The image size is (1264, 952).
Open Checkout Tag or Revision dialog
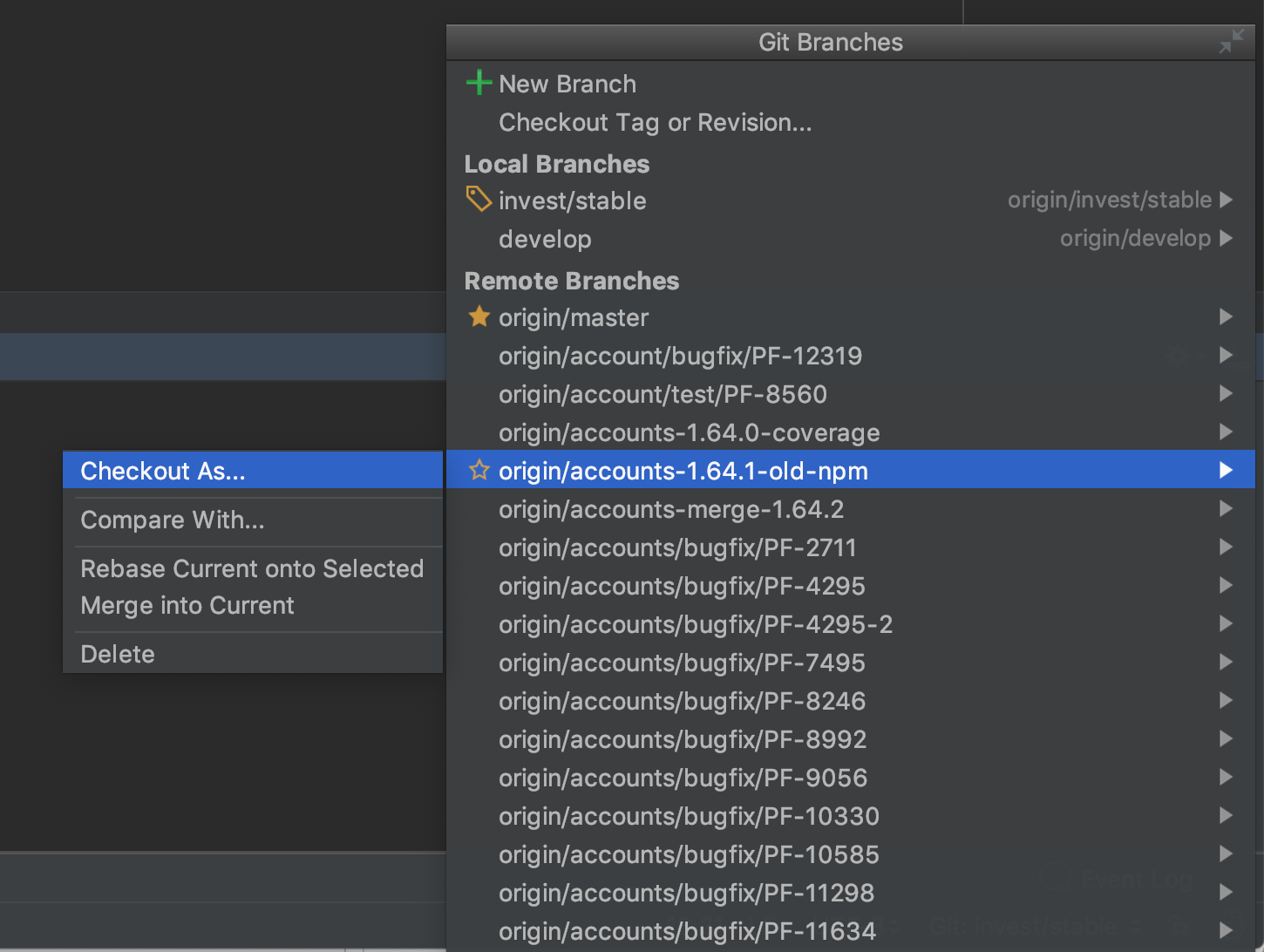click(x=655, y=122)
